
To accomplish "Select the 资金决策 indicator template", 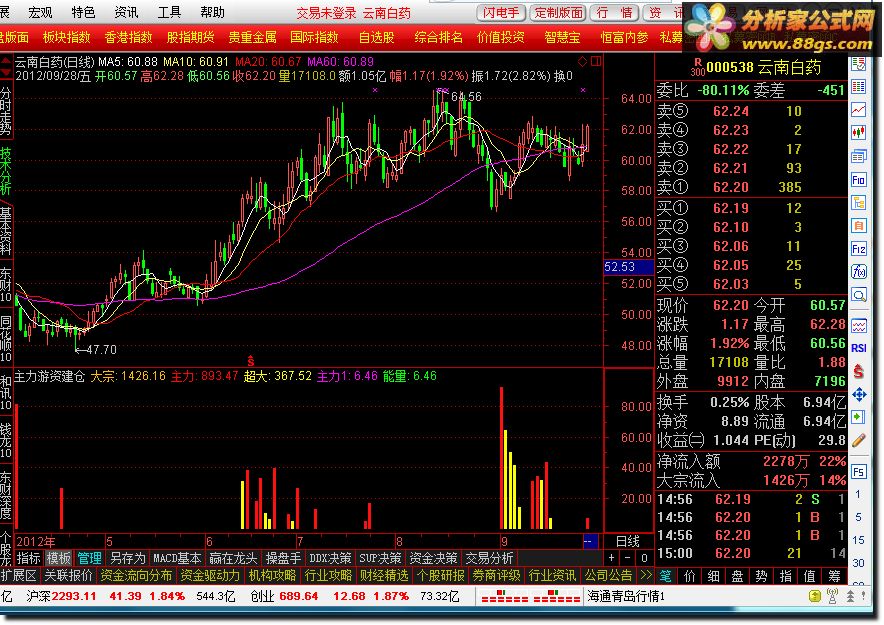I will pyautogui.click(x=433, y=558).
